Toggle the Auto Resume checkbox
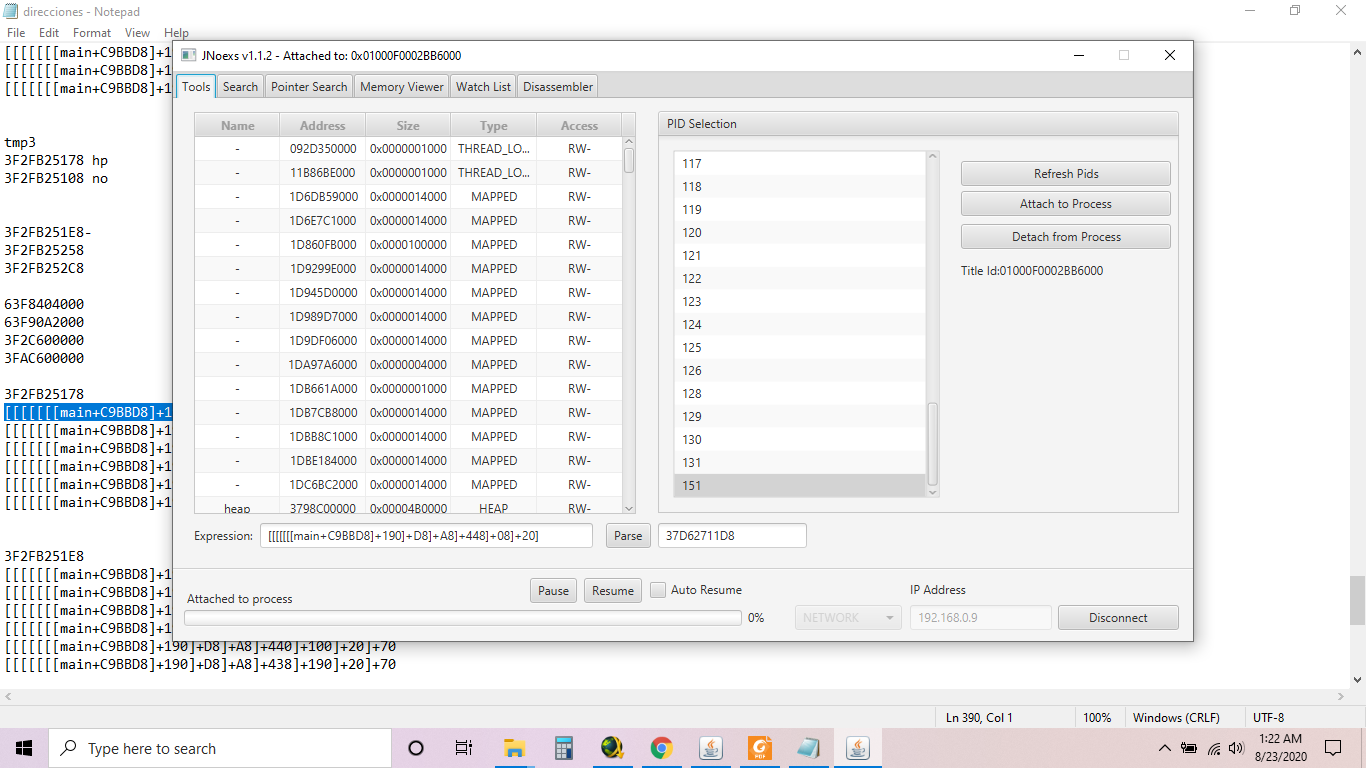Viewport: 1366px width, 768px height. (658, 590)
